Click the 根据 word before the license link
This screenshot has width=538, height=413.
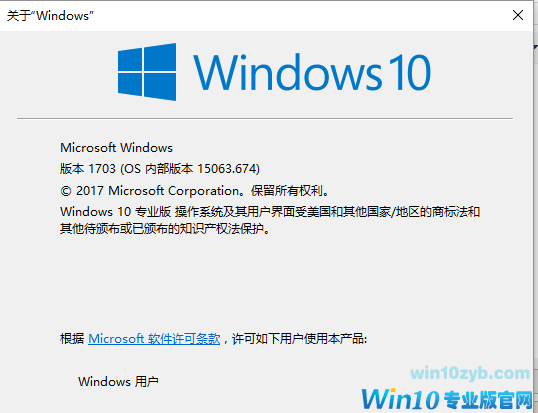72,339
